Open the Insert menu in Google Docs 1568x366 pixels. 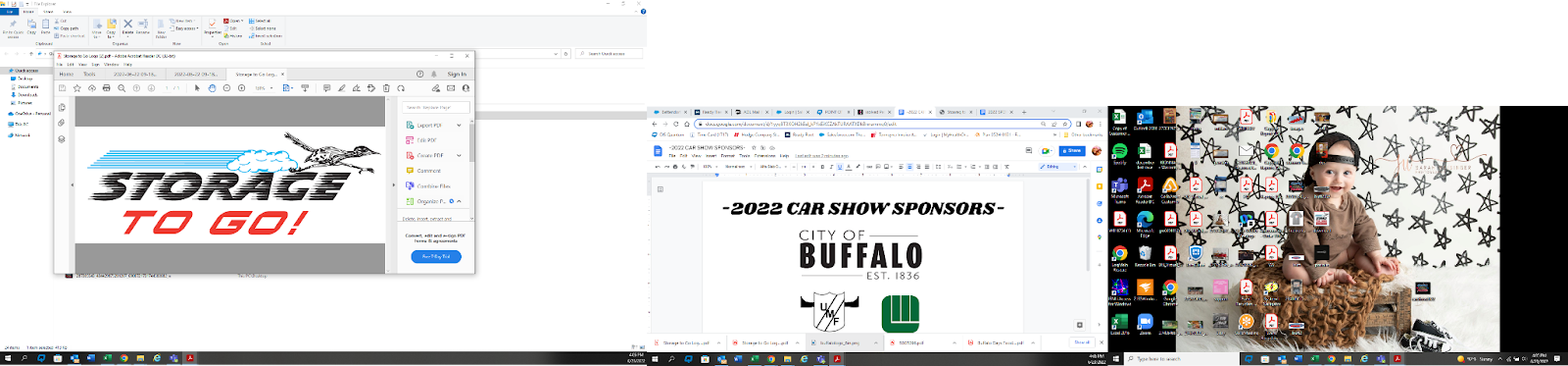point(711,155)
